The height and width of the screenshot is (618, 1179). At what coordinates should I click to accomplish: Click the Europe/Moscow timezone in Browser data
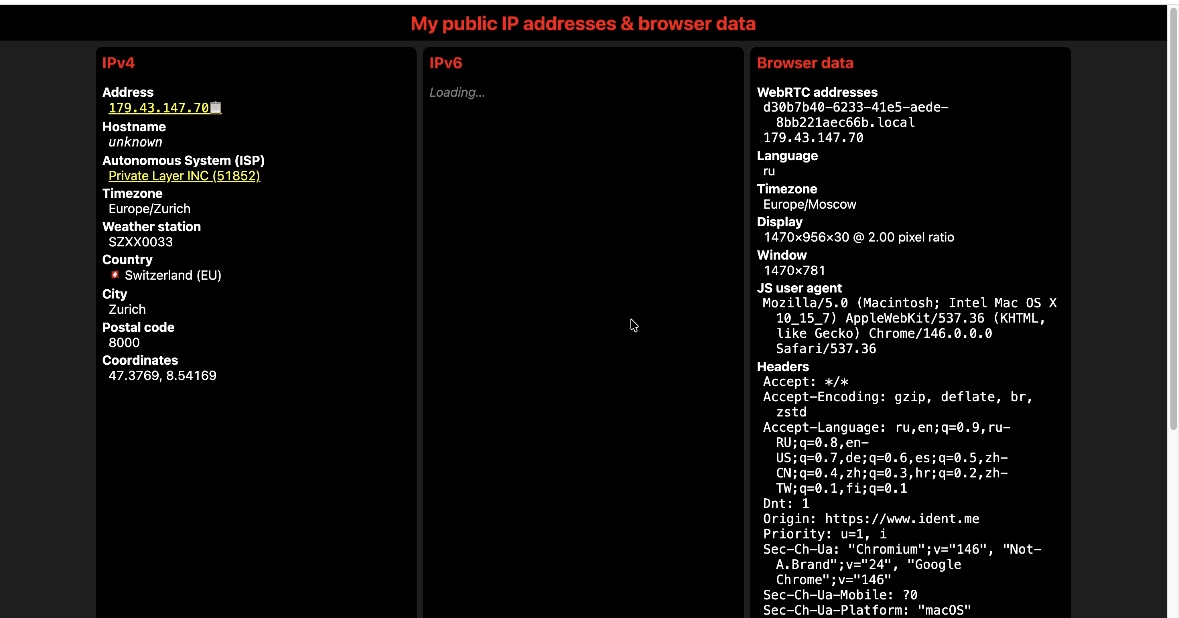tap(809, 204)
